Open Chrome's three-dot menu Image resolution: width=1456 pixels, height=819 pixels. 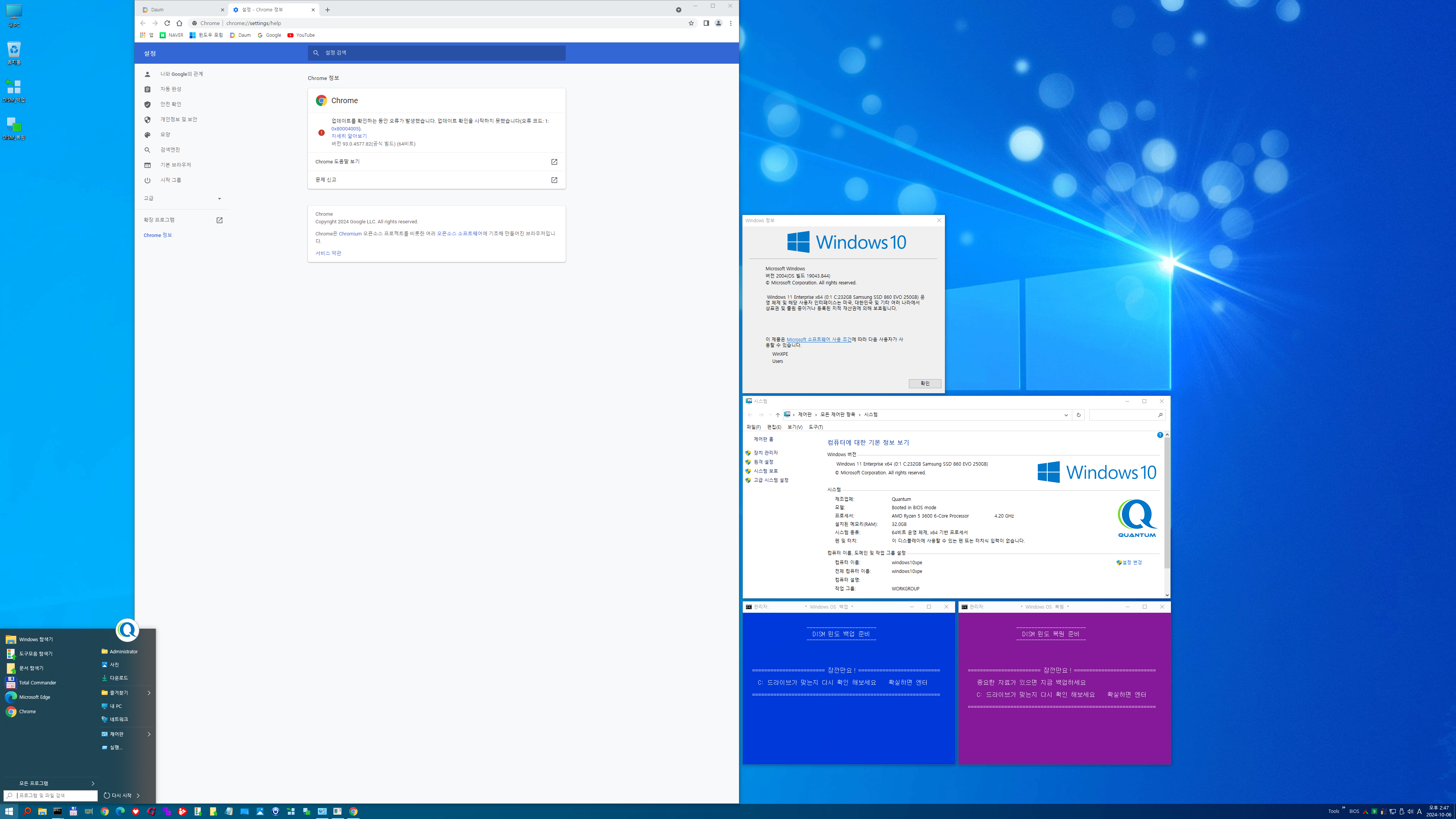pyautogui.click(x=731, y=23)
